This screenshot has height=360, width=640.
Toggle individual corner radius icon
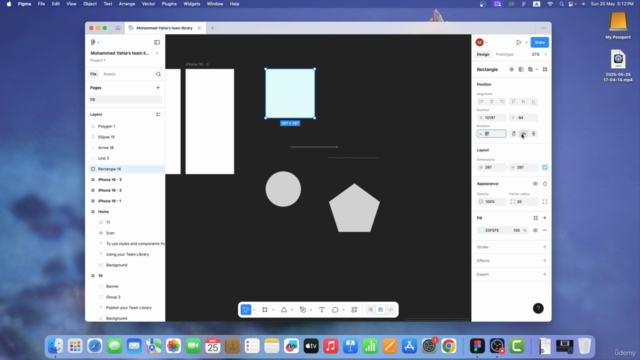click(x=544, y=202)
